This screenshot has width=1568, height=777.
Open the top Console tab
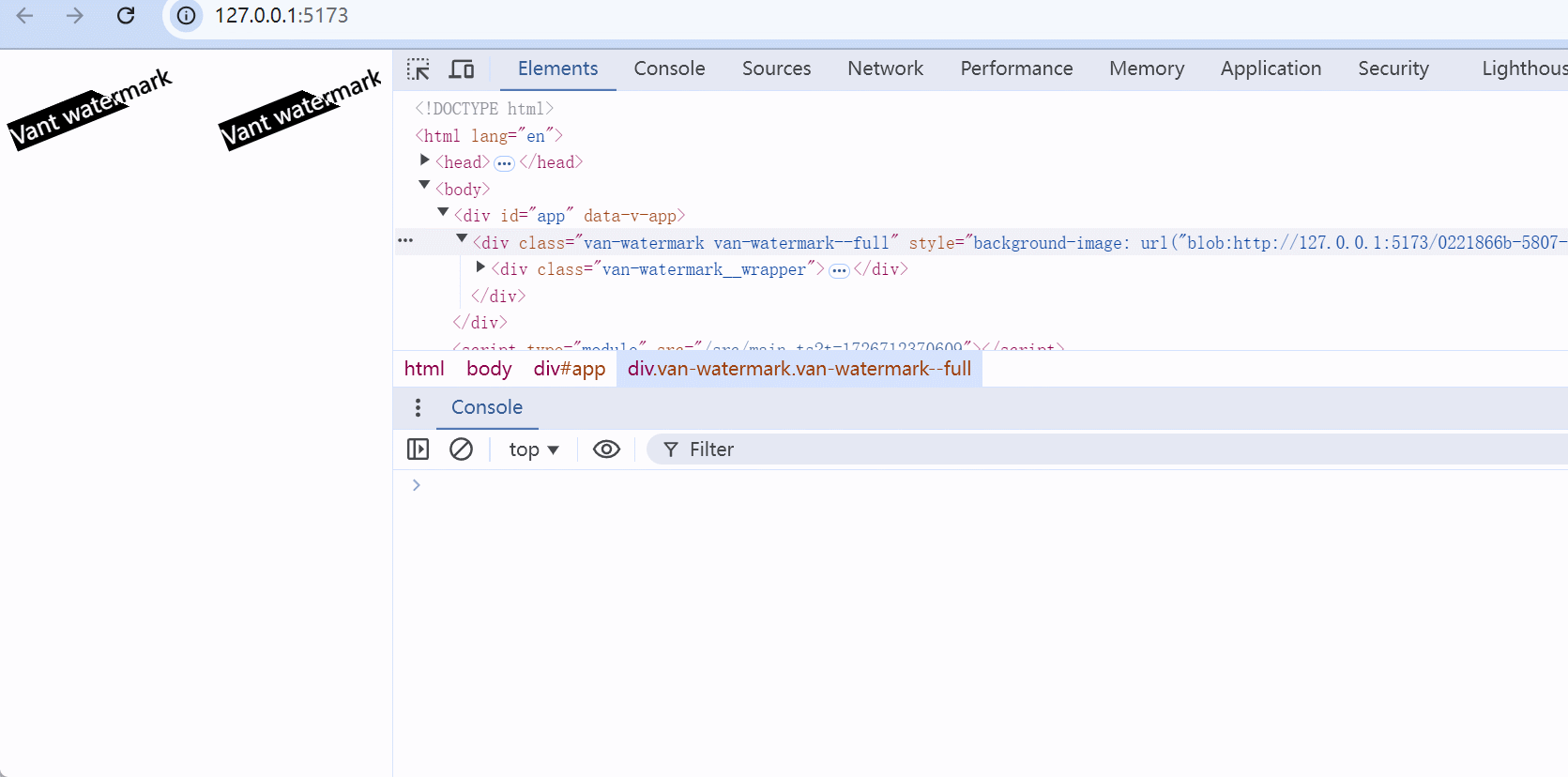coord(669,69)
